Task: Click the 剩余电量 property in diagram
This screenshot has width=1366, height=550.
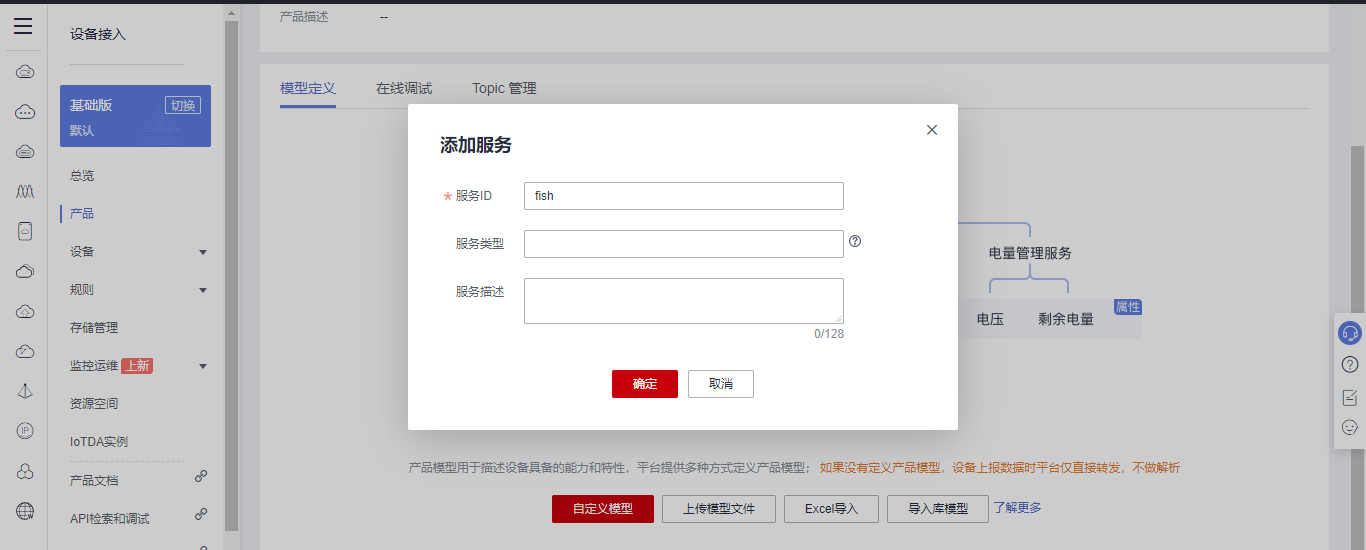Action: coord(1066,319)
